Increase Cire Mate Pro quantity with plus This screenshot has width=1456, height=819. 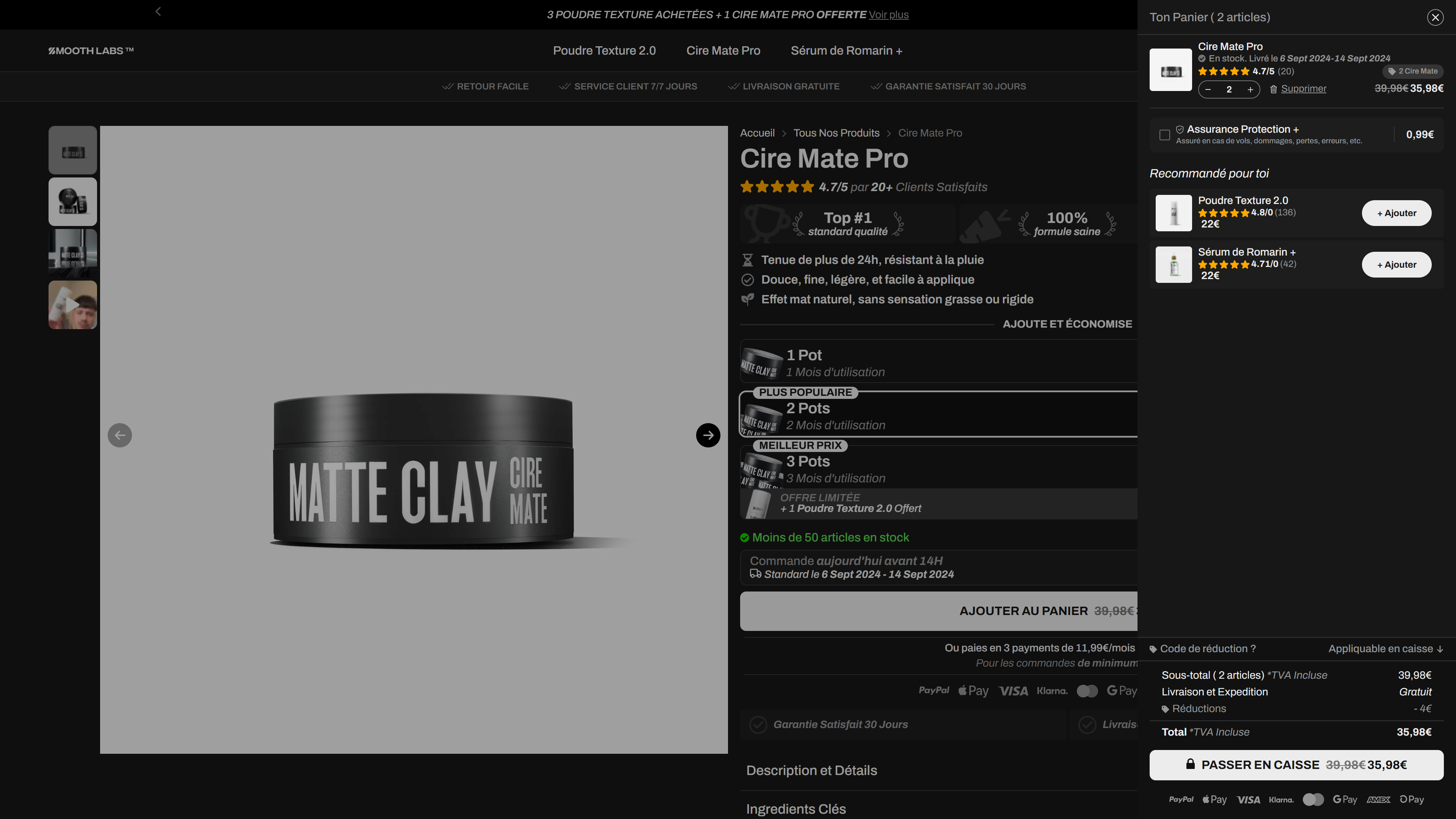click(x=1250, y=89)
